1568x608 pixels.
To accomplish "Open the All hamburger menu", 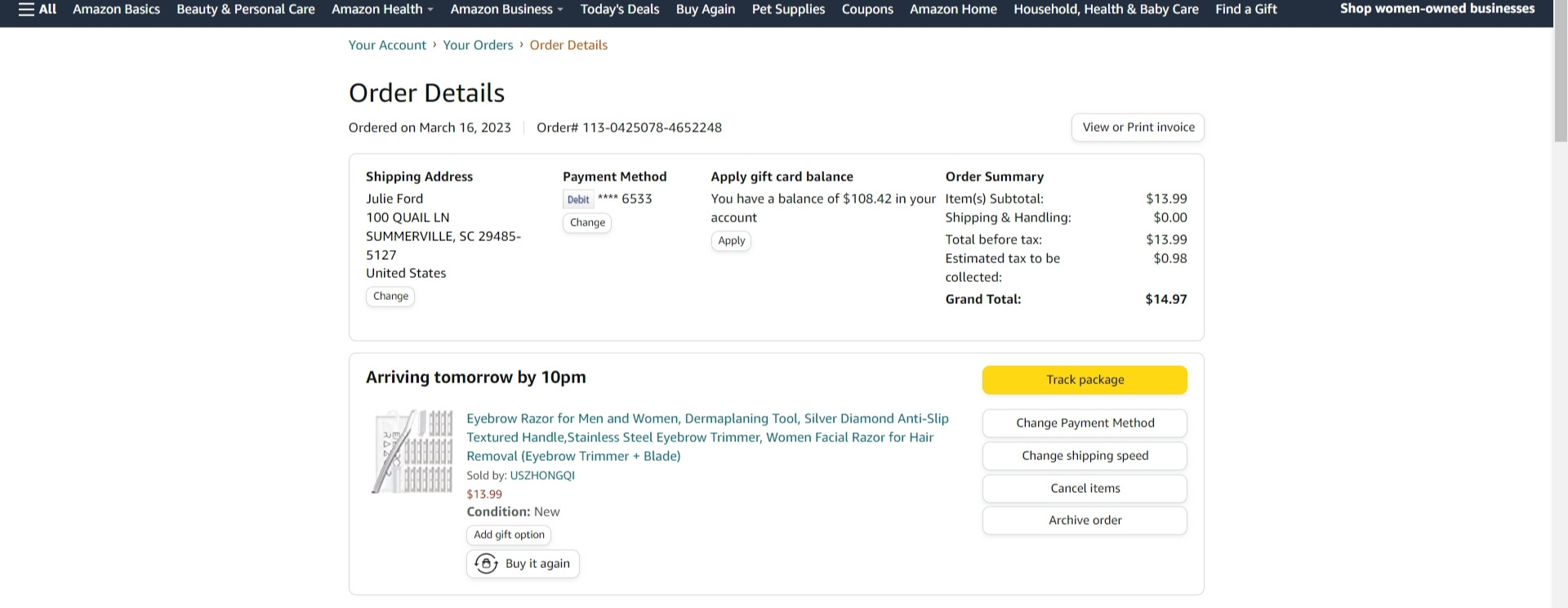I will [x=38, y=9].
